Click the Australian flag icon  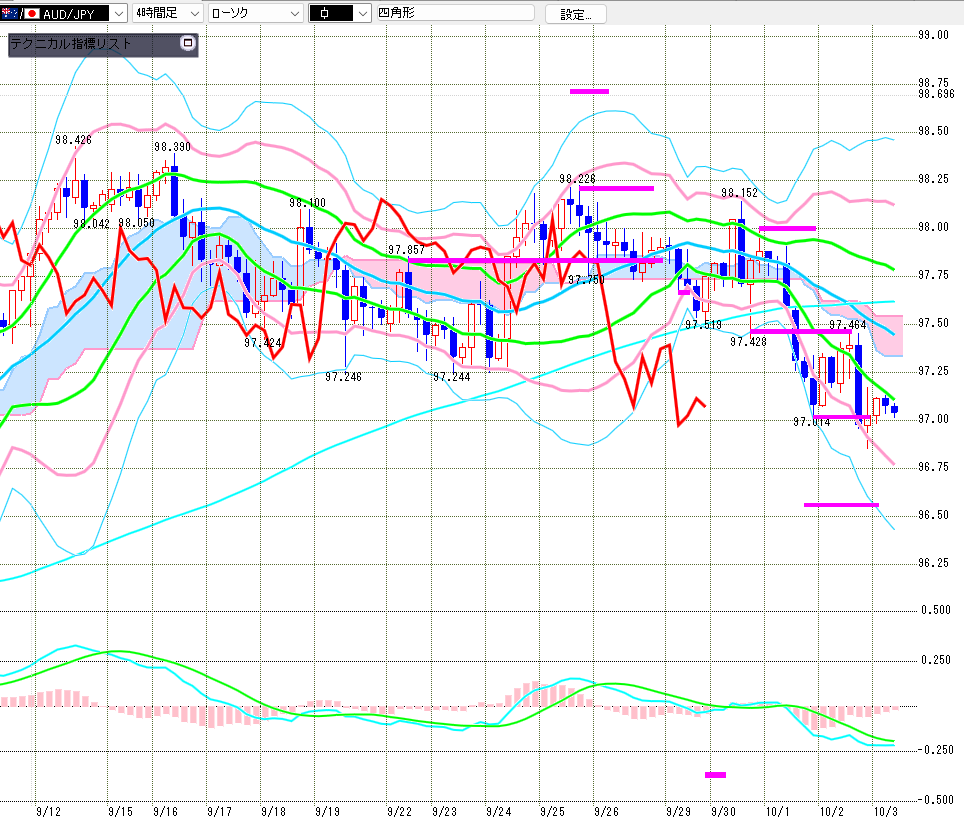click(9, 14)
